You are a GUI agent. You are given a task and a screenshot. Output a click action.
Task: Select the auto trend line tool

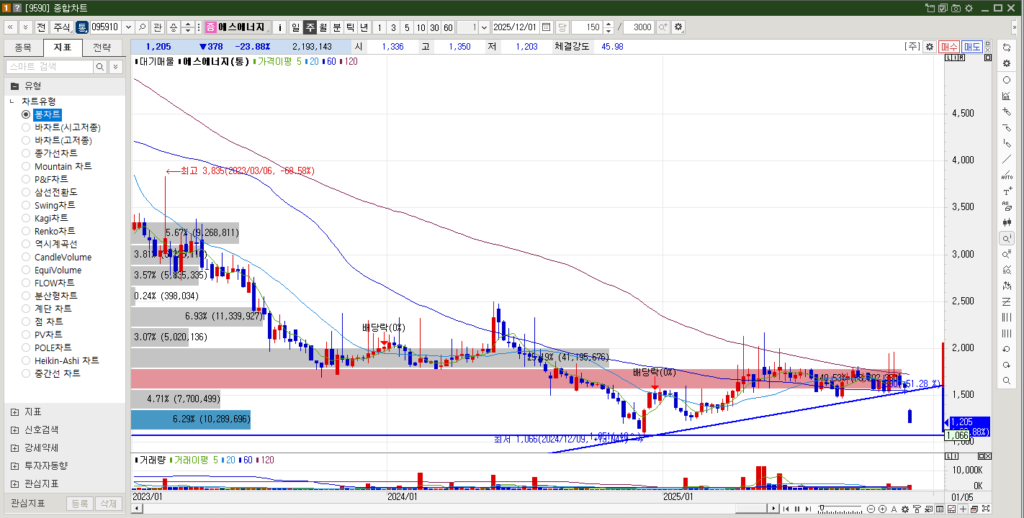(1006, 175)
